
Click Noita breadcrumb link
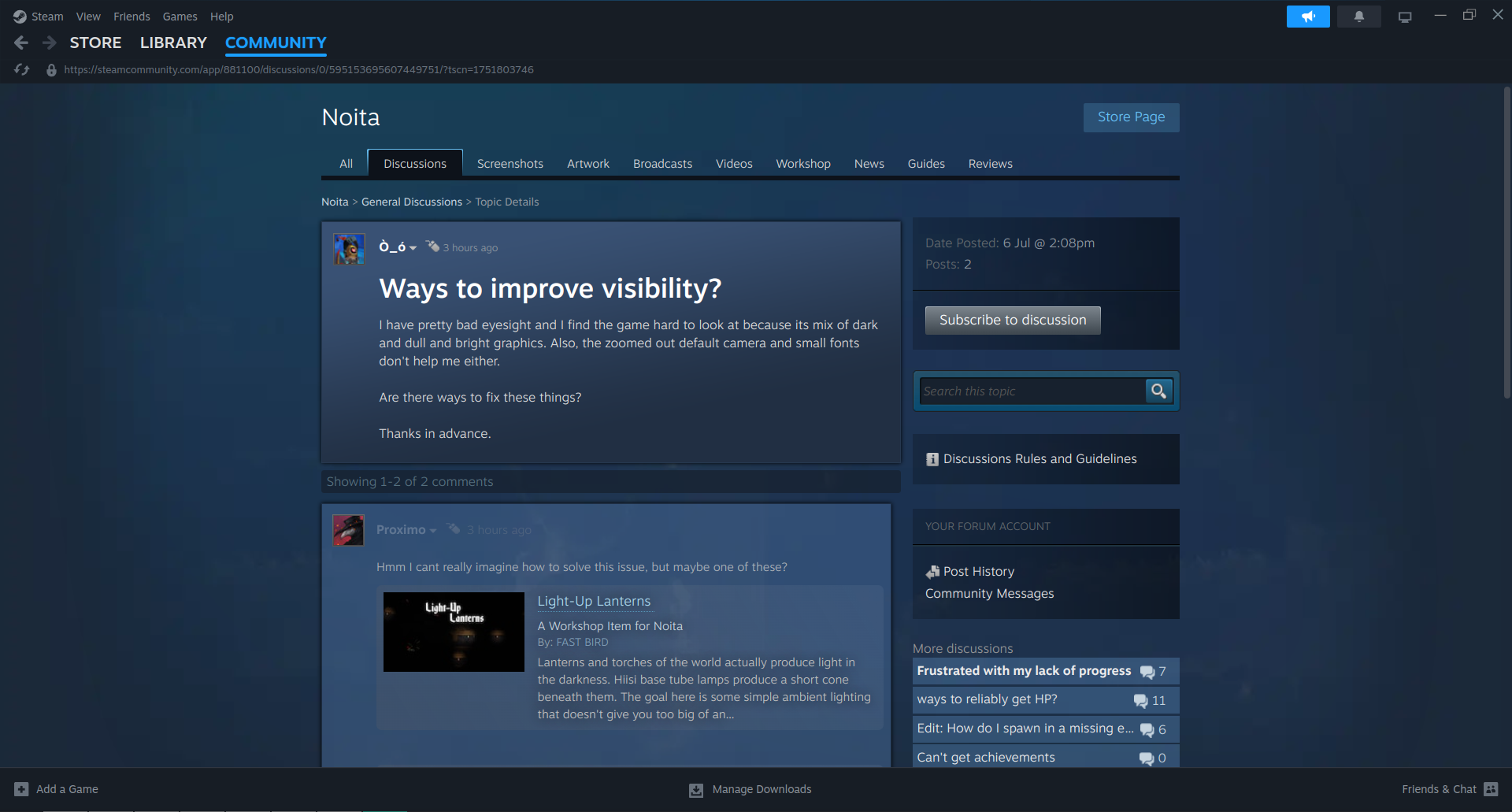coord(335,202)
